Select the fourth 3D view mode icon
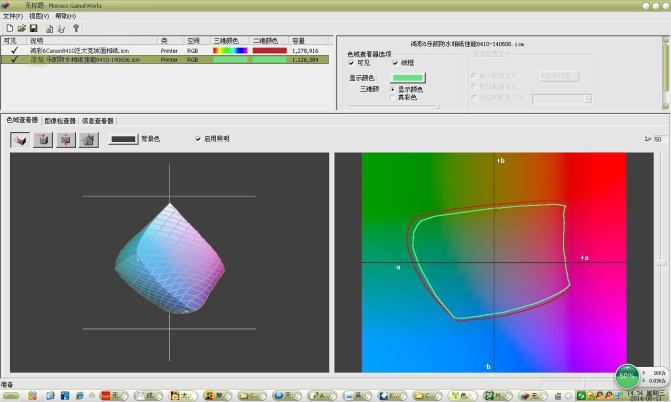Image resolution: width=671 pixels, height=402 pixels. [x=88, y=140]
